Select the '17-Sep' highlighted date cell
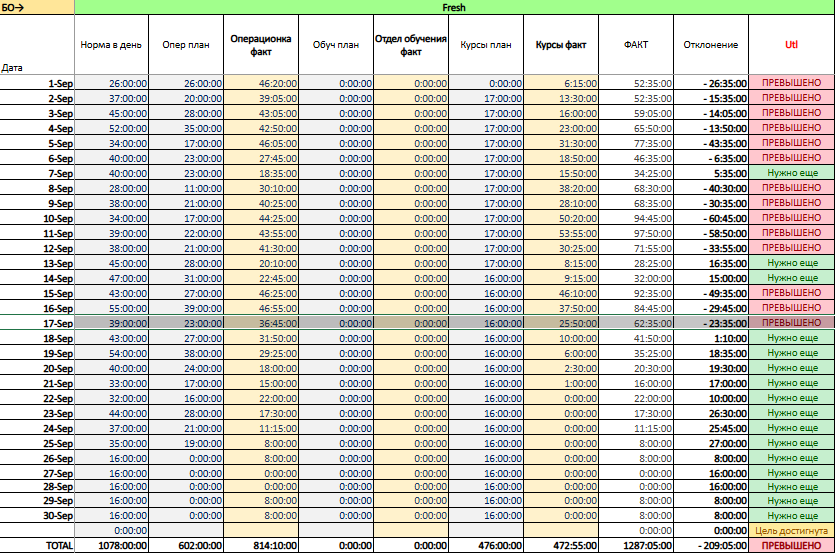The height and width of the screenshot is (553, 835). point(37,323)
